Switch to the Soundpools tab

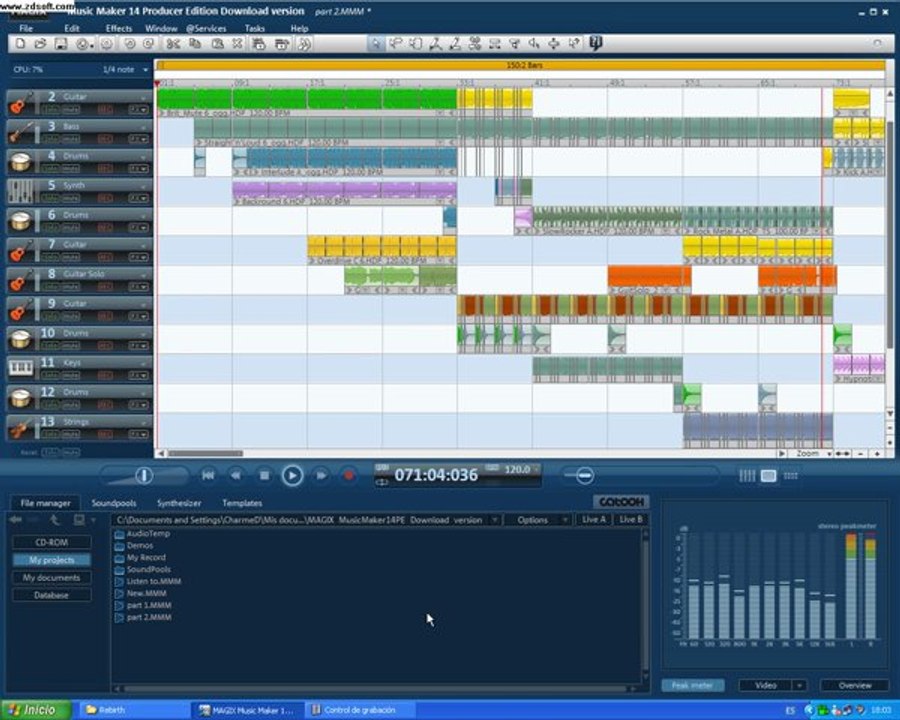coord(113,503)
